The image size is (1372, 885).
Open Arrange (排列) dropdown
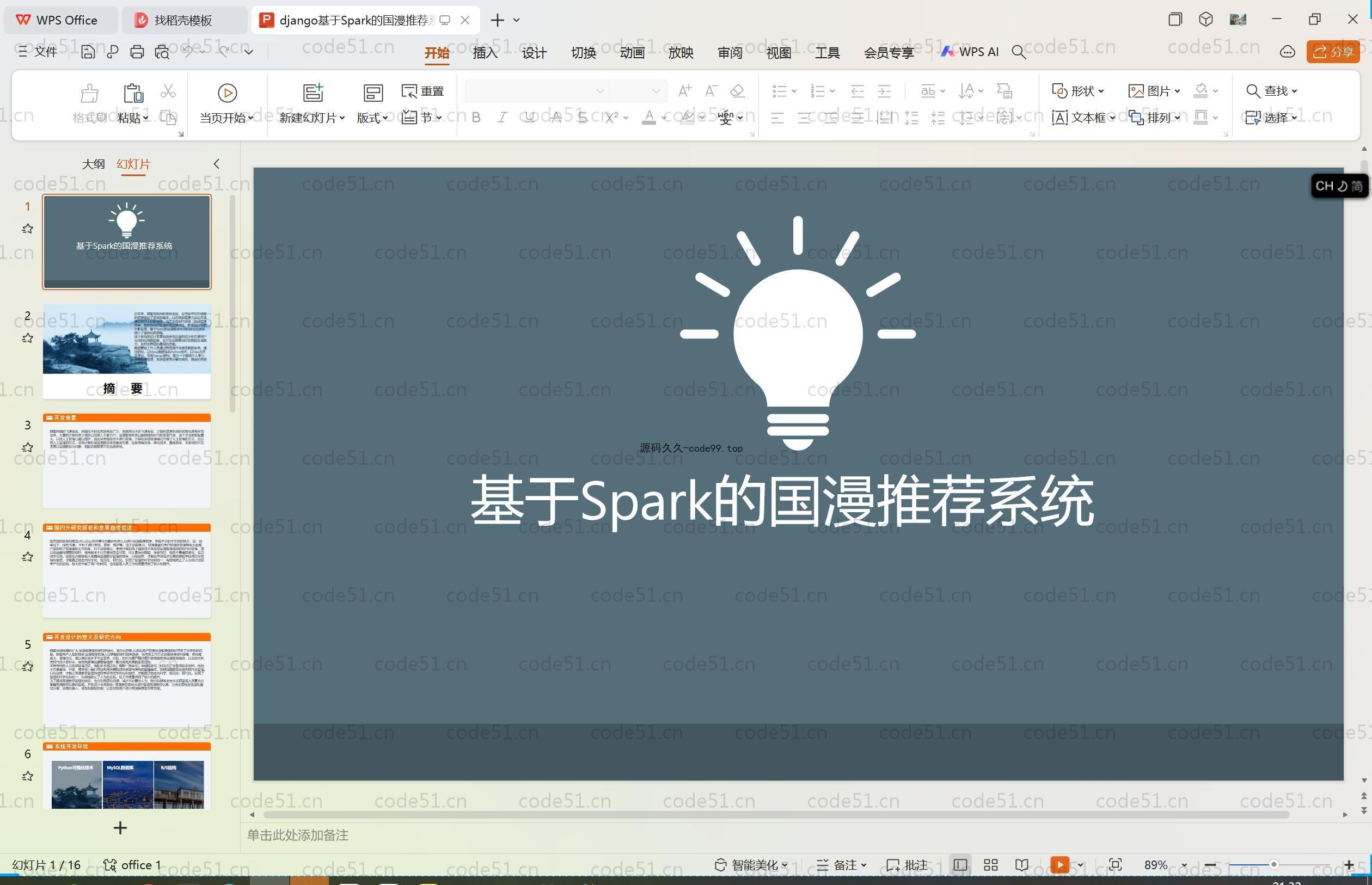[1154, 117]
